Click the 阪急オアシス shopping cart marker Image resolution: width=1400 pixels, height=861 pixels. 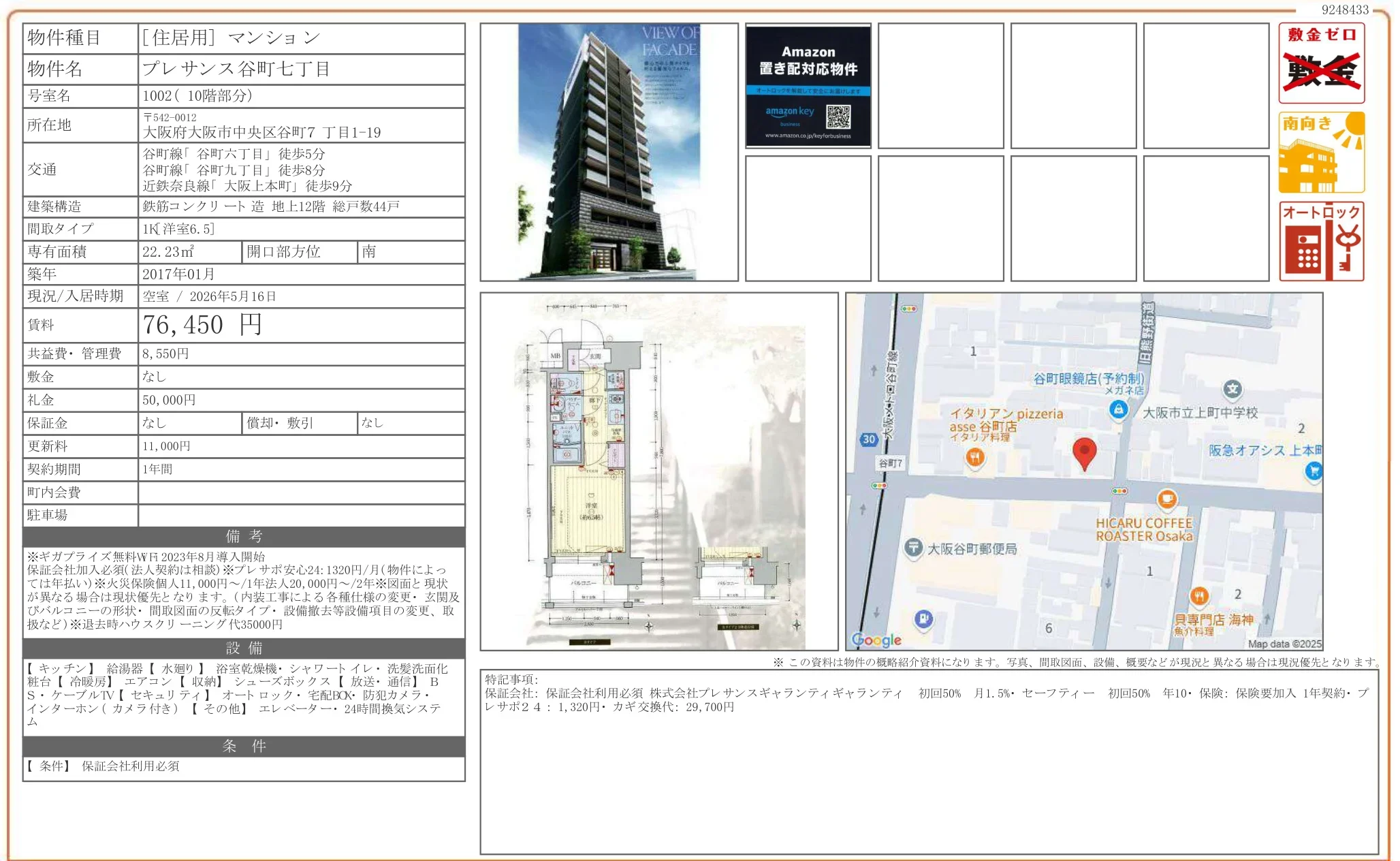(x=1314, y=470)
